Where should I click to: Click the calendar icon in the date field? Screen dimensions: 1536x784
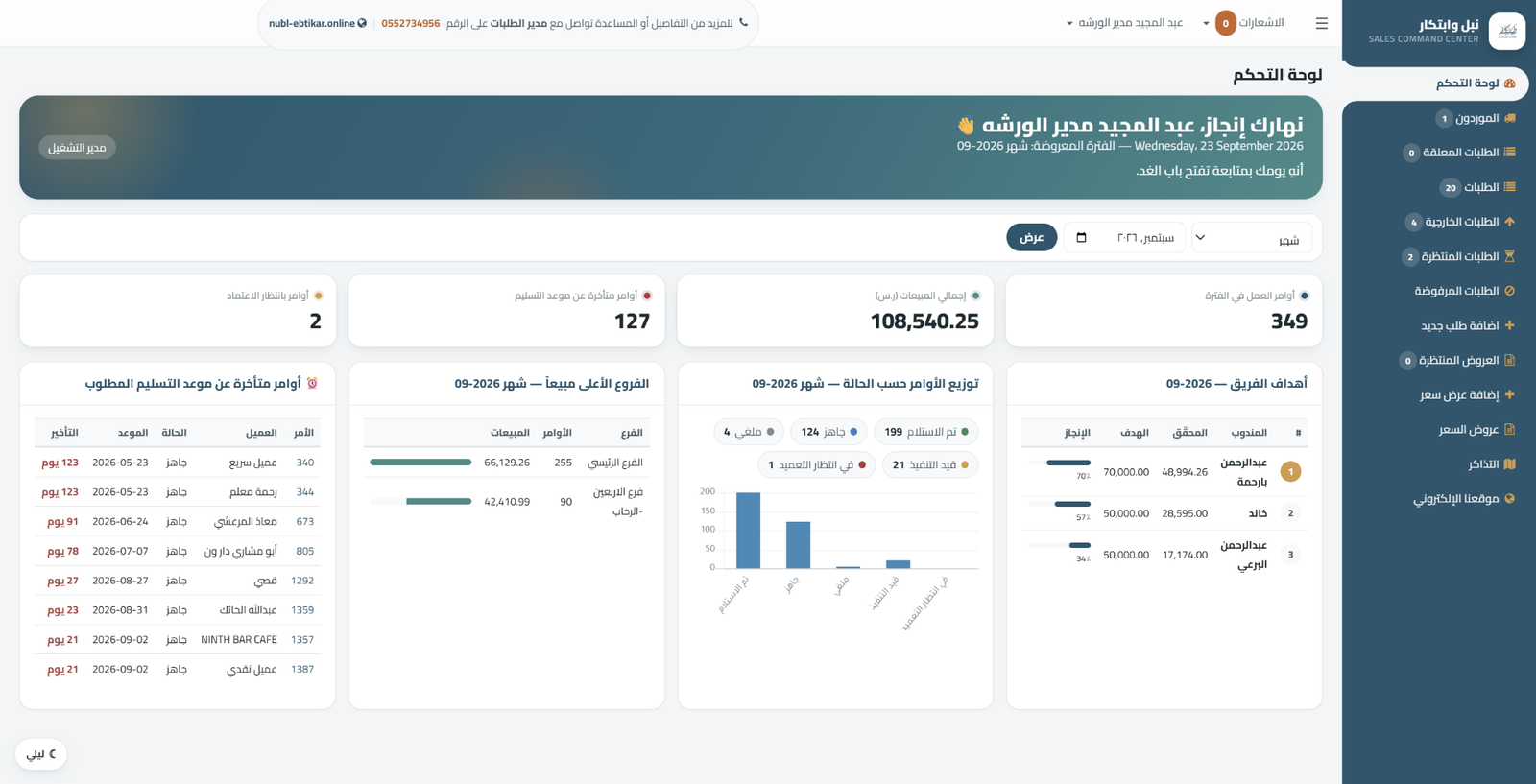tap(1082, 238)
